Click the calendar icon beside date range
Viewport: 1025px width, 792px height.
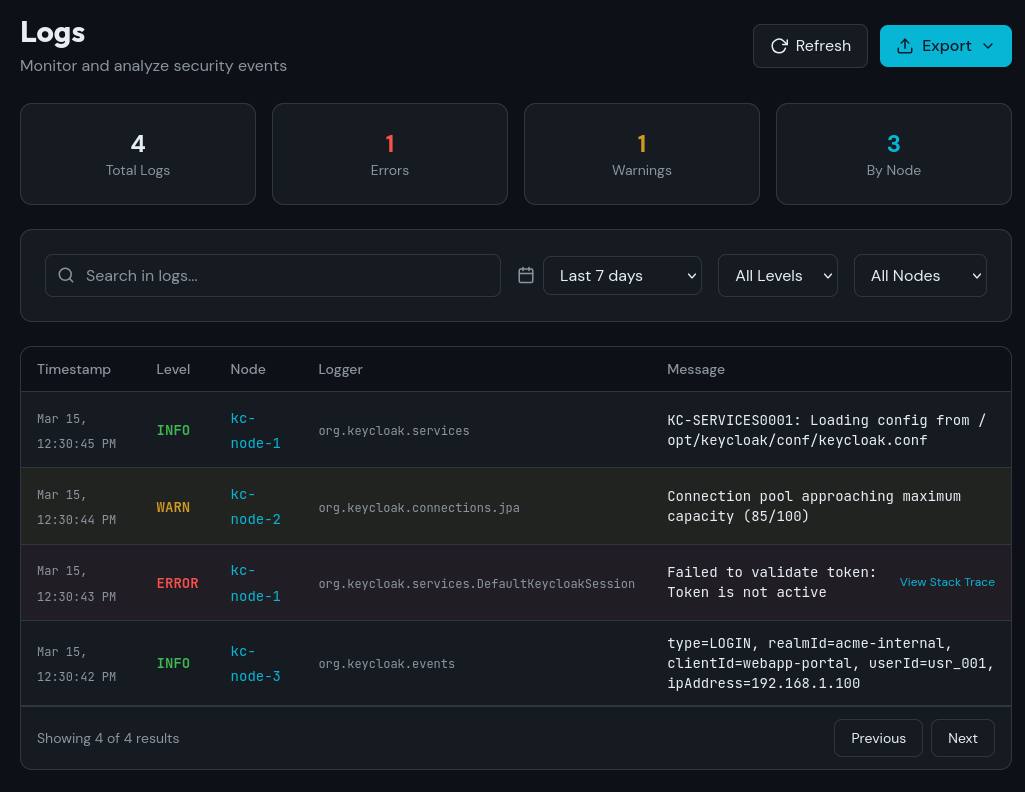[x=526, y=275]
